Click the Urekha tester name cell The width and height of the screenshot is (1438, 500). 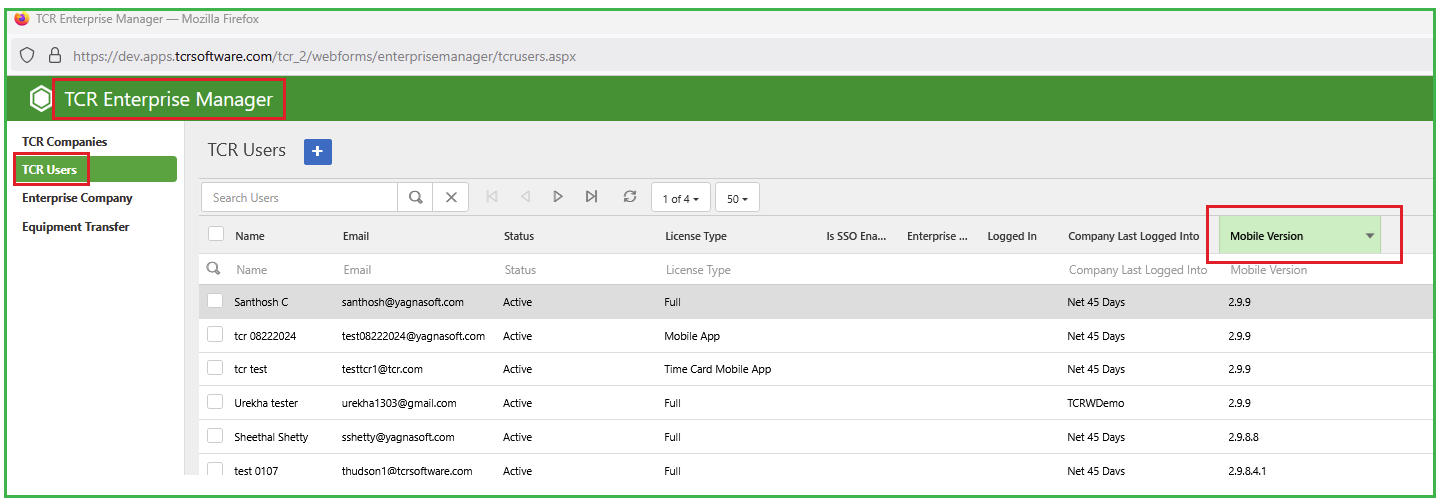click(266, 403)
